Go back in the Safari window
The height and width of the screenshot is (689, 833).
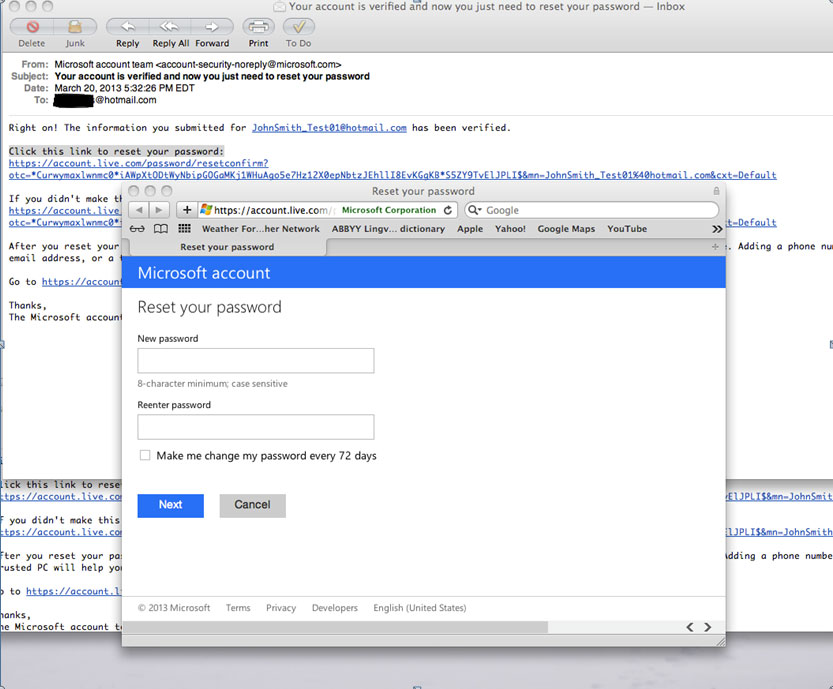click(x=139, y=210)
